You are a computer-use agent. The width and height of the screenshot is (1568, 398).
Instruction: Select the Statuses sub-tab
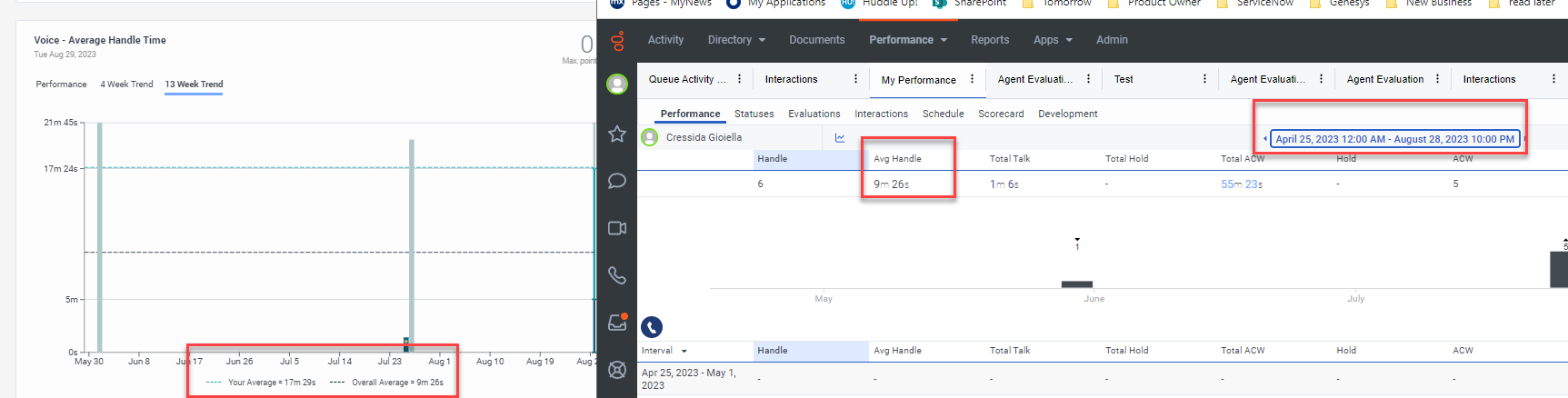(x=754, y=114)
